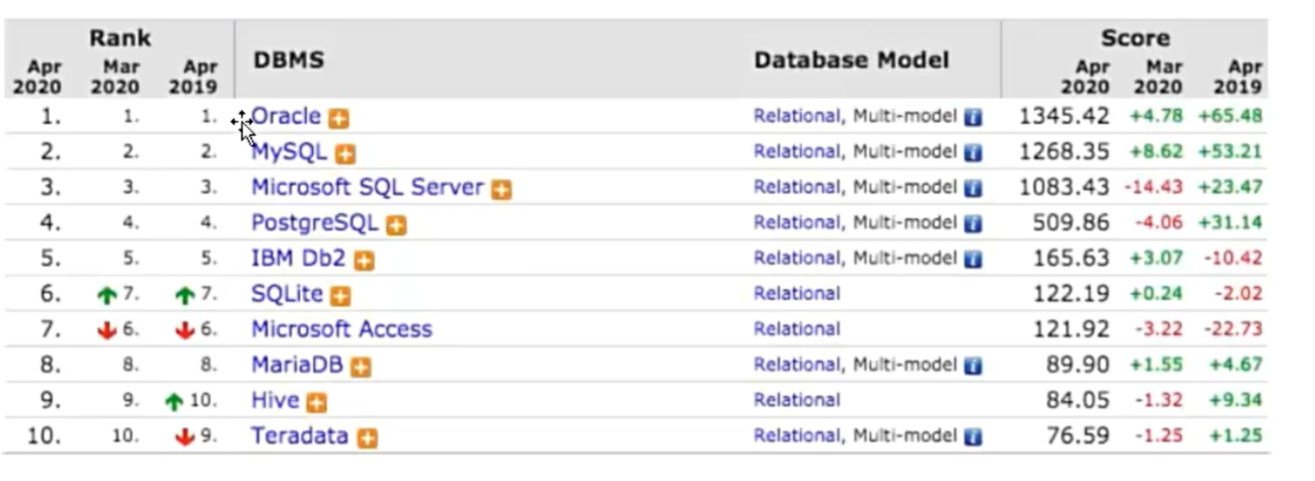This screenshot has height=481, width=1315.
Task: Select MySQL's score value '1268.35'
Action: 1064,152
